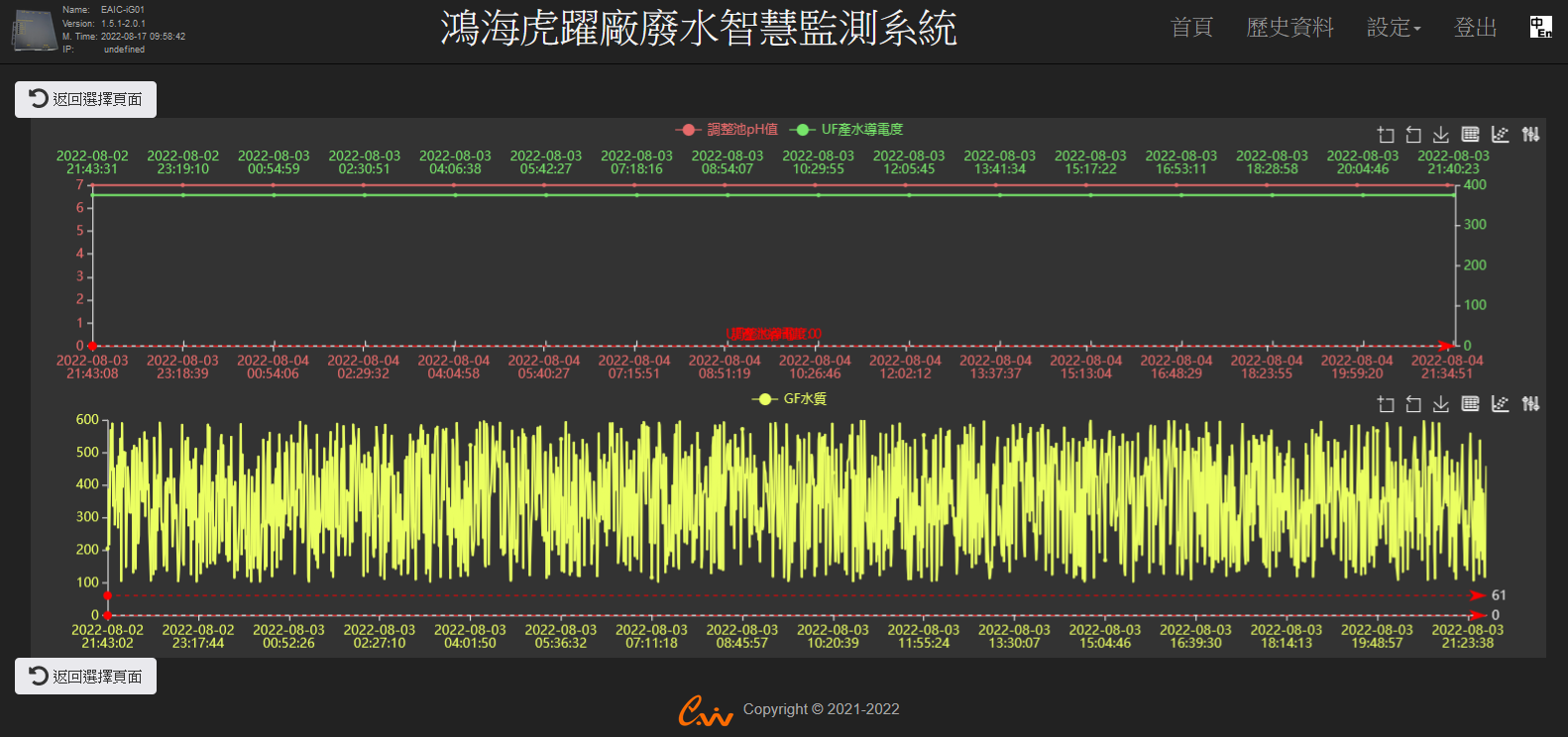
Task: Click red axis label 2022-08-03 21:43:08
Action: click(x=92, y=367)
